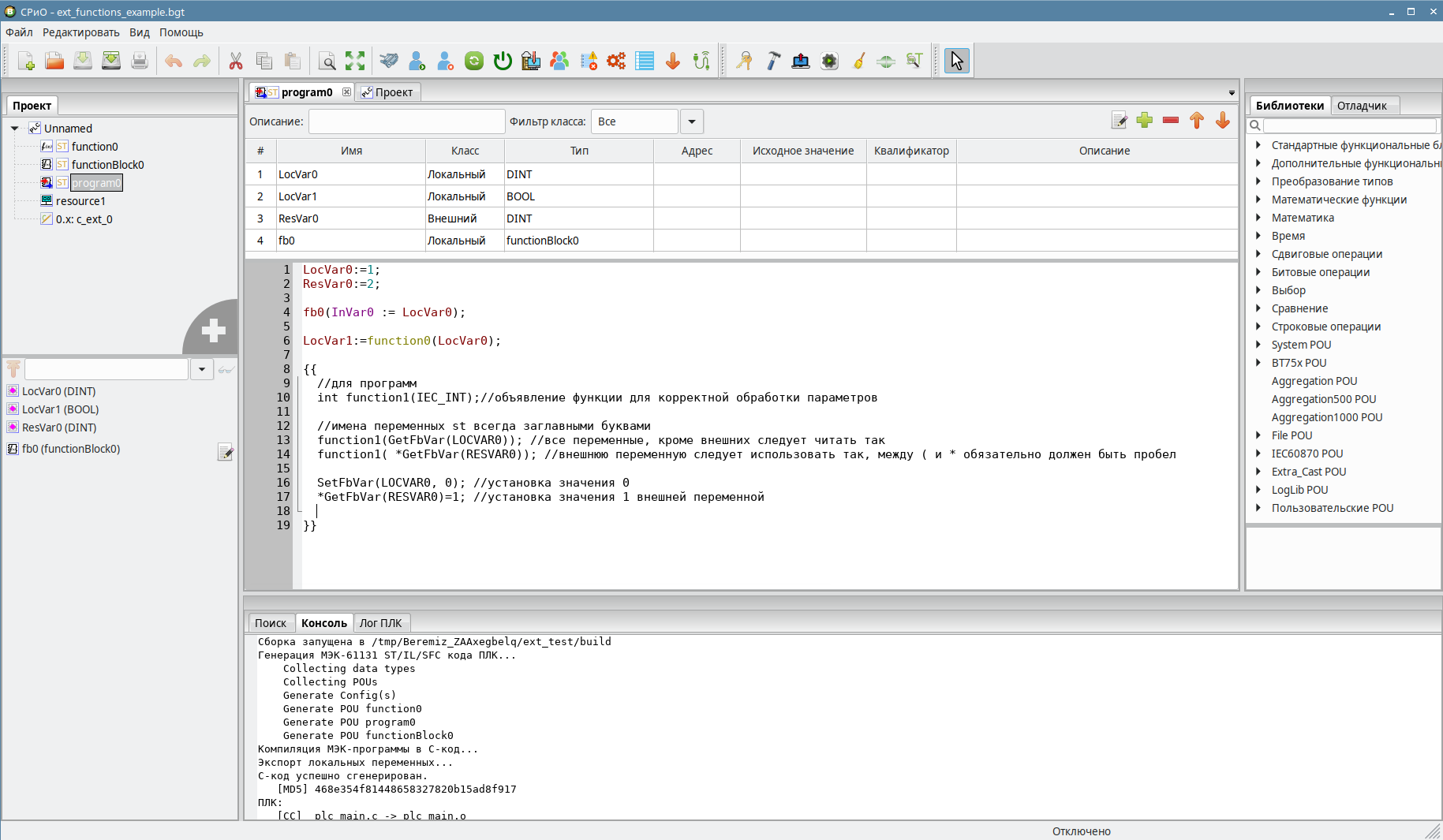Expand the System POU library node
The image size is (1443, 840).
coord(1258,345)
